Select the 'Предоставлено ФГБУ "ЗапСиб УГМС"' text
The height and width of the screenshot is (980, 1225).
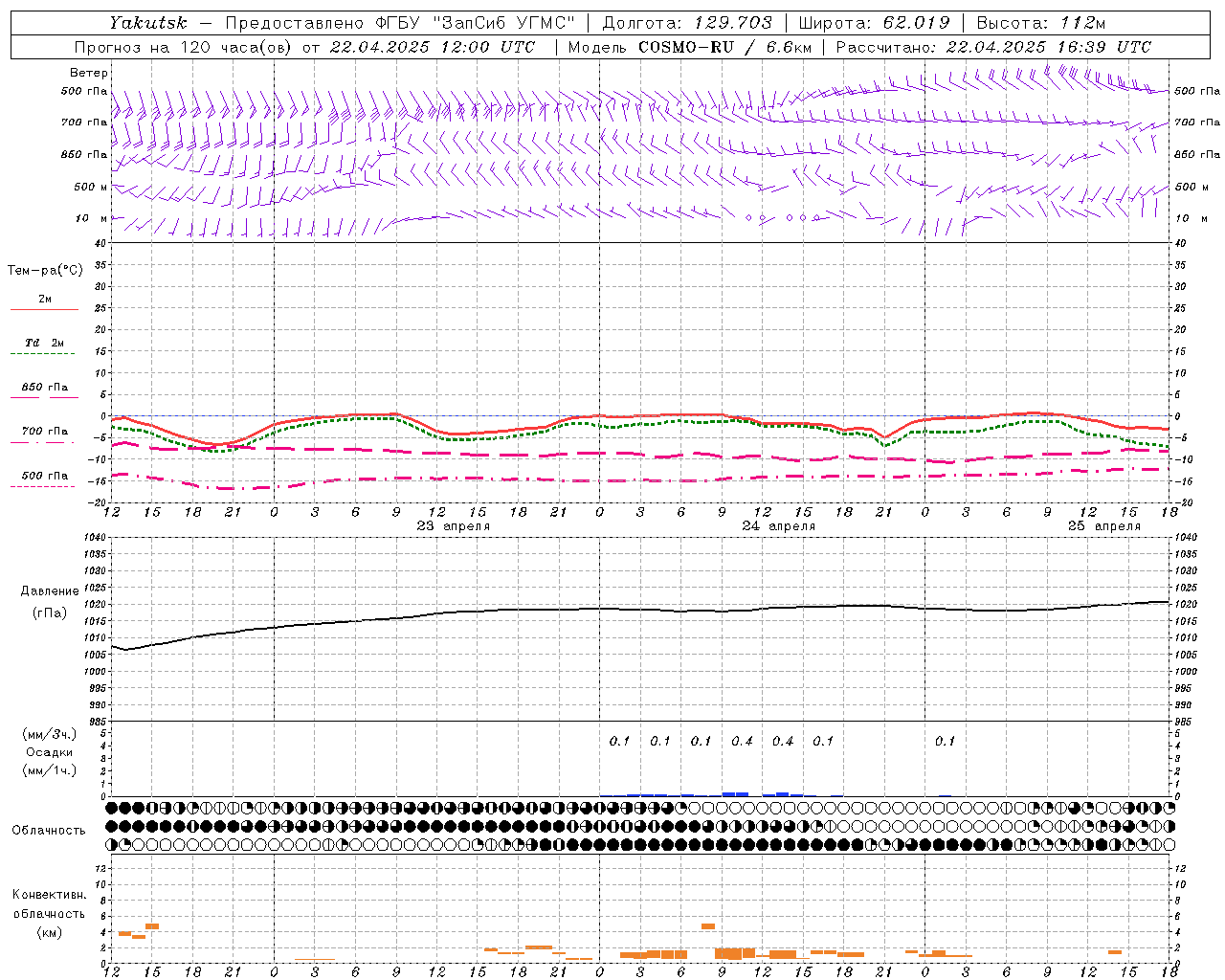click(400, 23)
